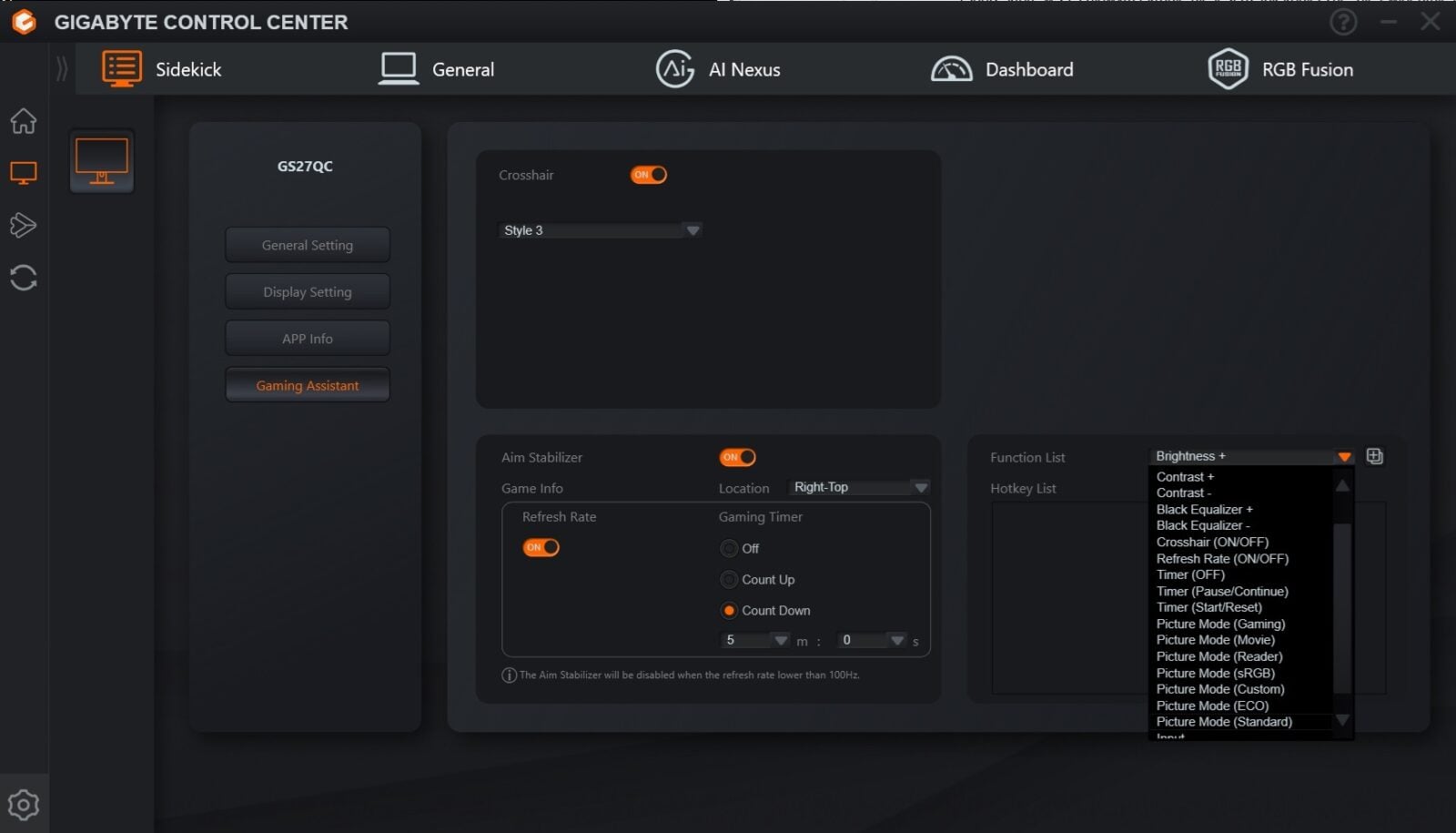
Task: Click the add hotkey icon beside Function List
Action: (x=1374, y=456)
